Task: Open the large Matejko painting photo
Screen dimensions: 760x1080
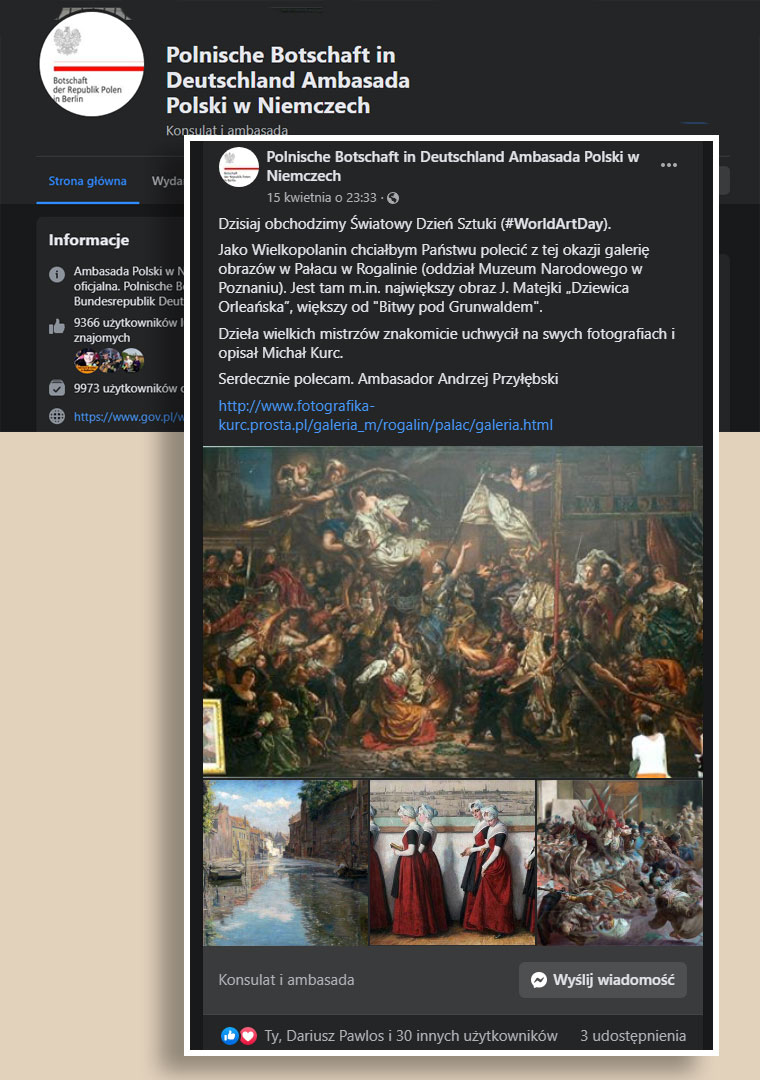Action: (453, 611)
